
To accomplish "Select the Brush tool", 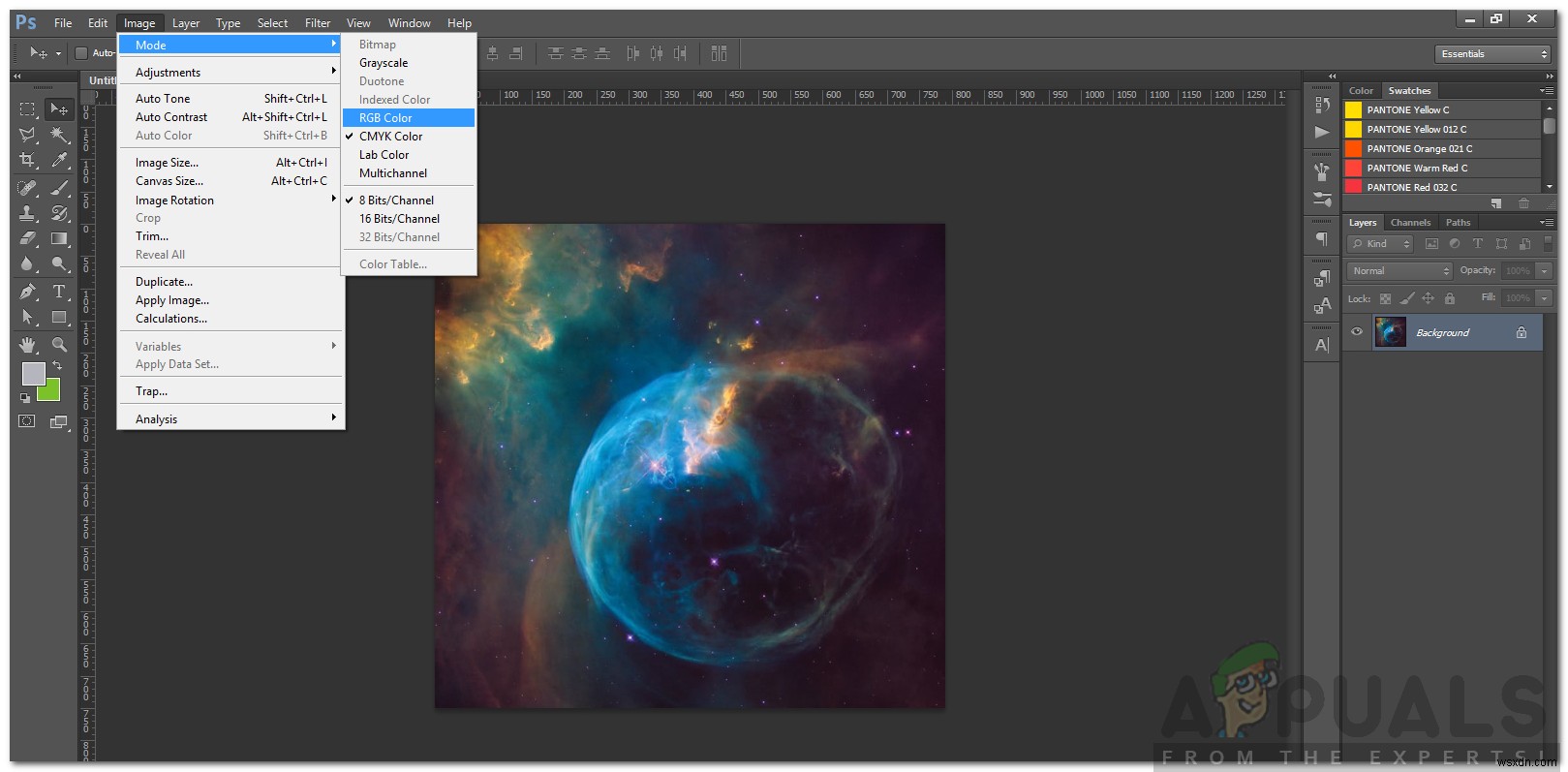I will click(x=59, y=187).
